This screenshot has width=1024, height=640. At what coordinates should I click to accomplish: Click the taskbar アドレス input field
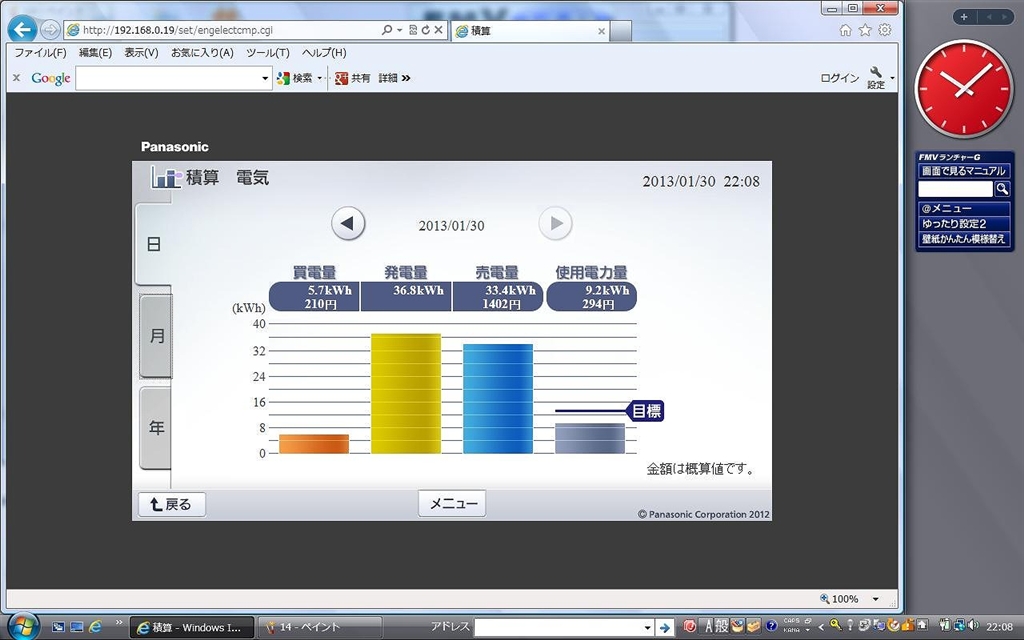pos(558,628)
